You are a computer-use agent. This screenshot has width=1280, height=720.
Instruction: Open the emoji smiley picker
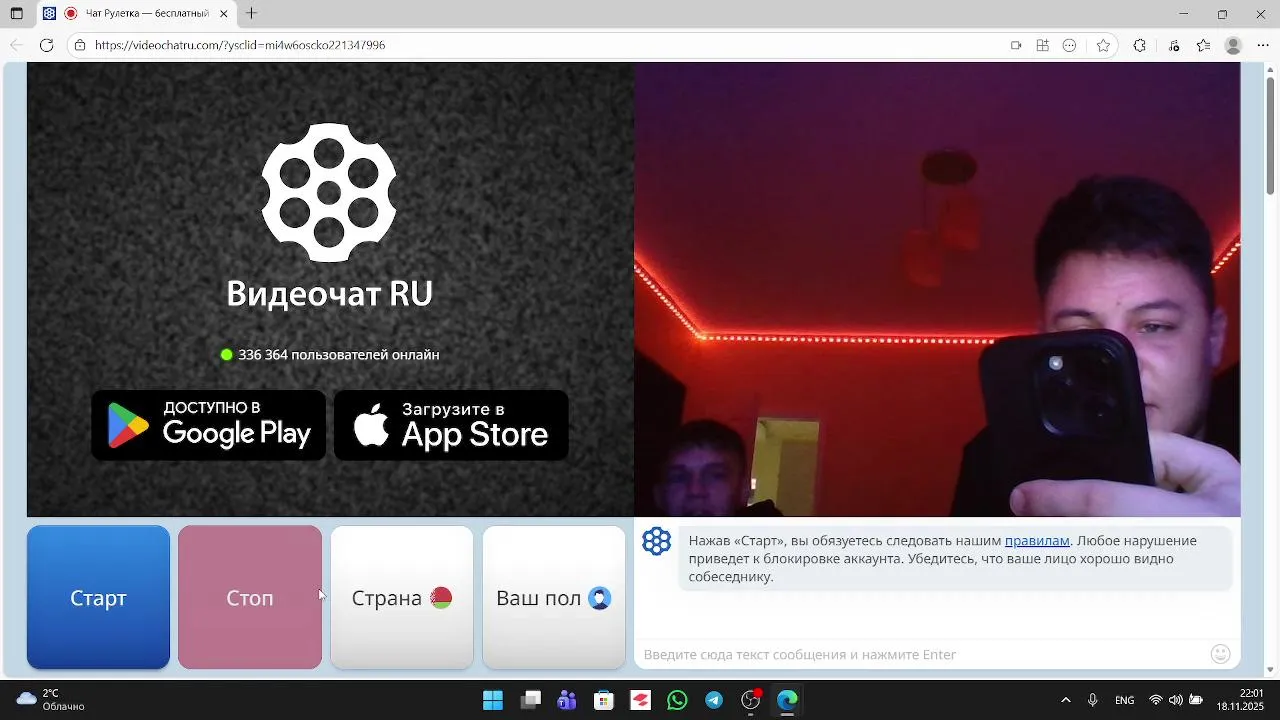(x=1220, y=654)
